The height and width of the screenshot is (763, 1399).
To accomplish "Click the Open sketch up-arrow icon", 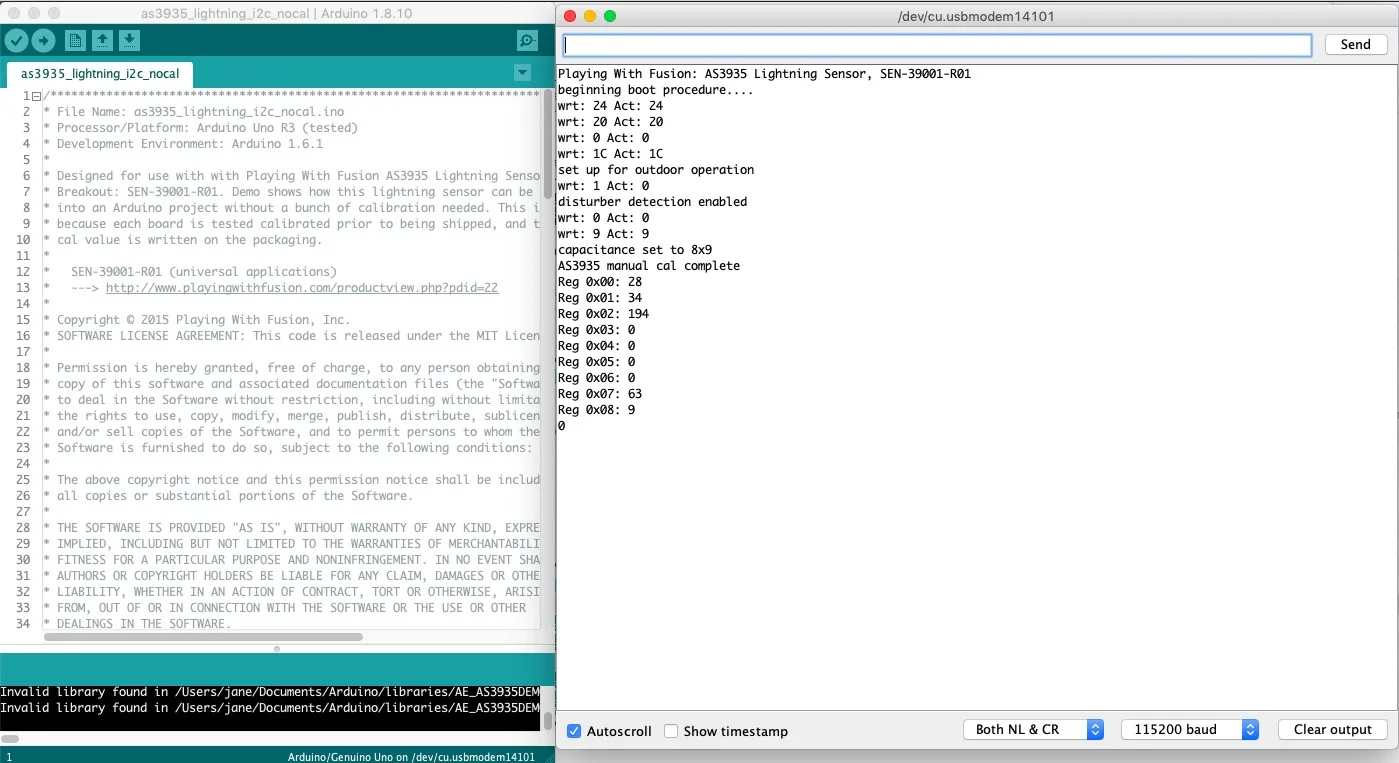I will coord(102,40).
